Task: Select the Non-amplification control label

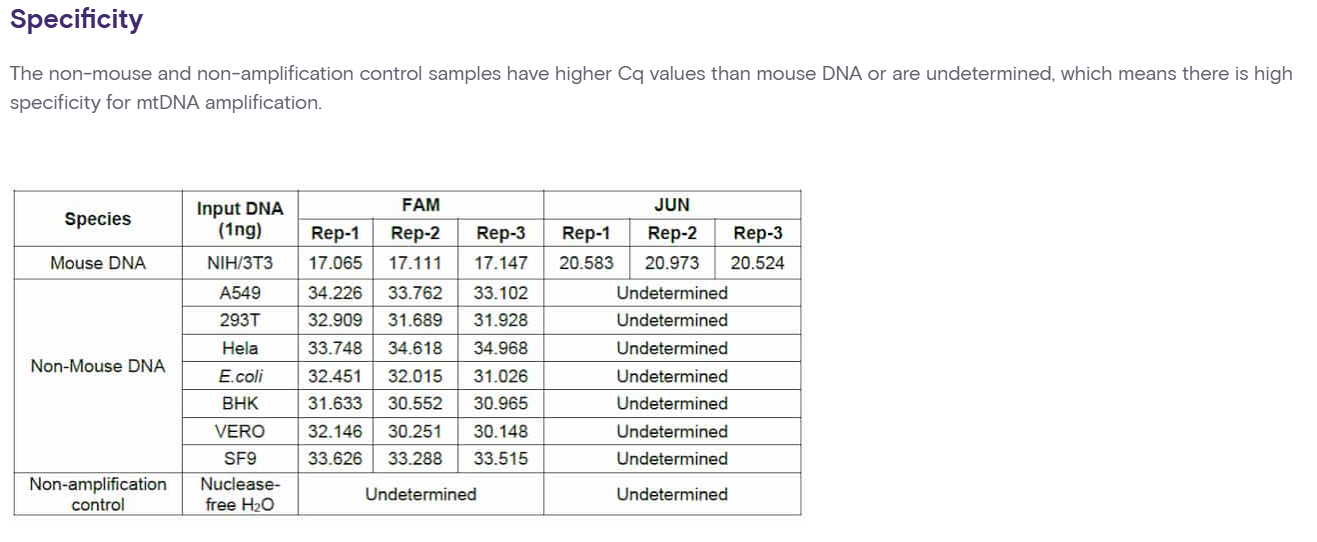Action: tap(98, 494)
